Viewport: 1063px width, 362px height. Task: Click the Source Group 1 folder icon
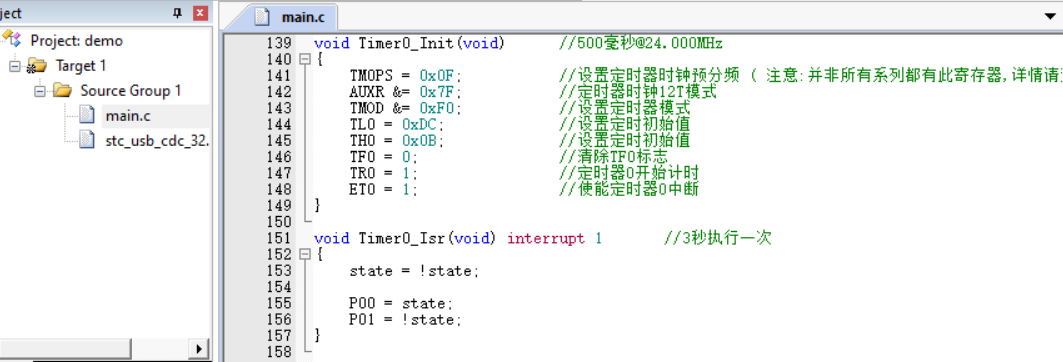point(62,91)
